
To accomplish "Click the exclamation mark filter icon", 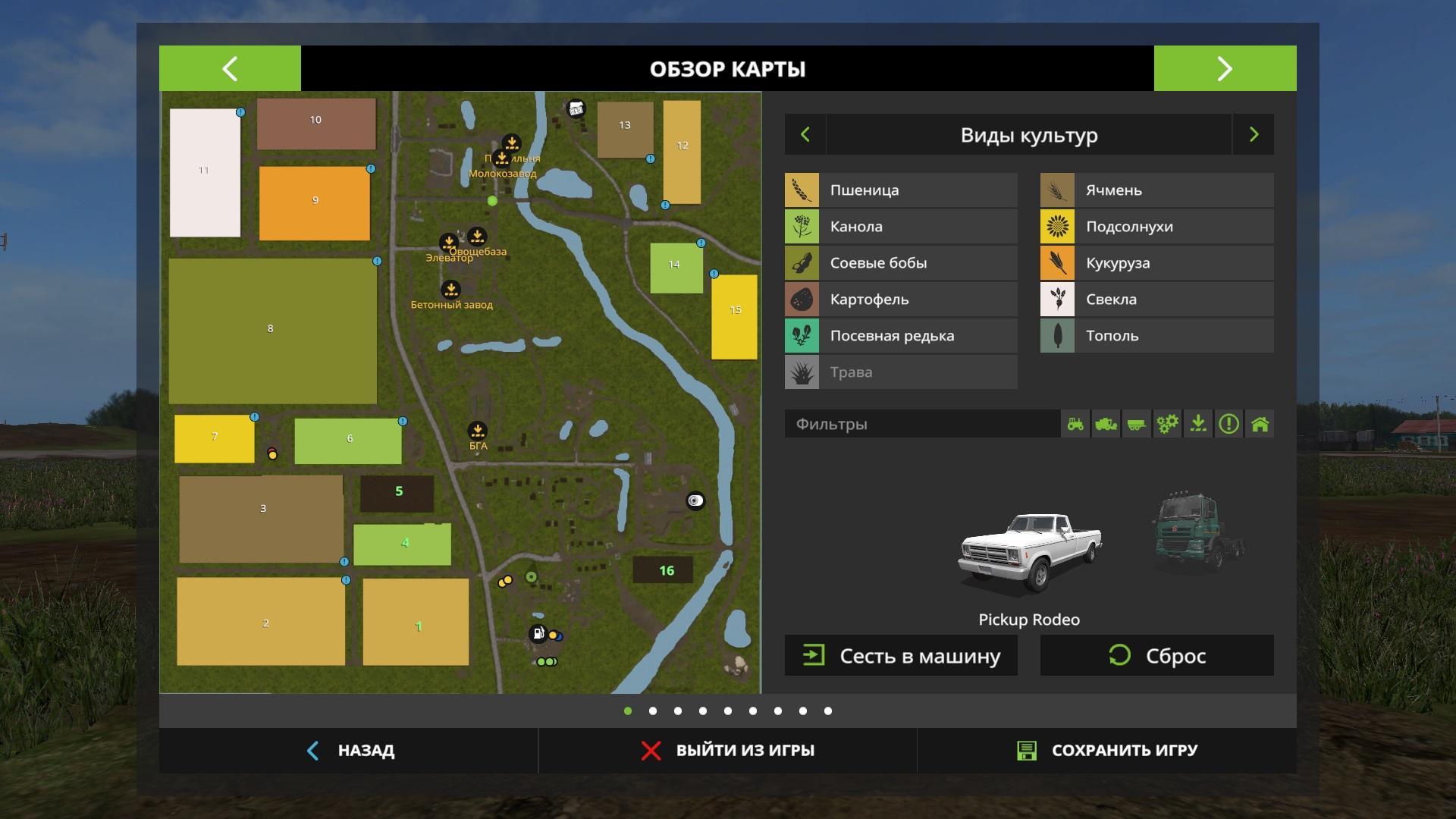I will 1228,424.
